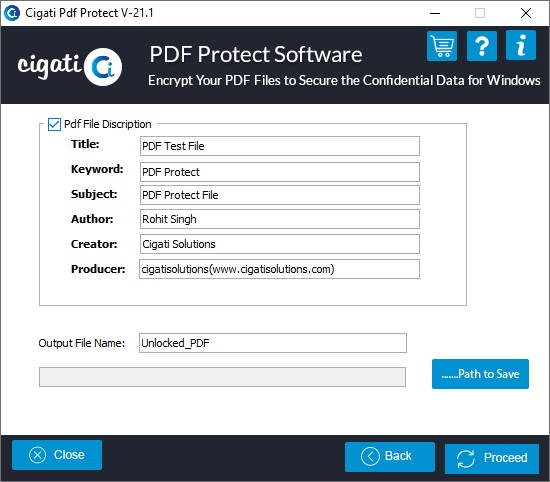Viewport: 550px width, 482px height.
Task: Uncheck the Pdf File Discription checkbox
Action: (54, 124)
